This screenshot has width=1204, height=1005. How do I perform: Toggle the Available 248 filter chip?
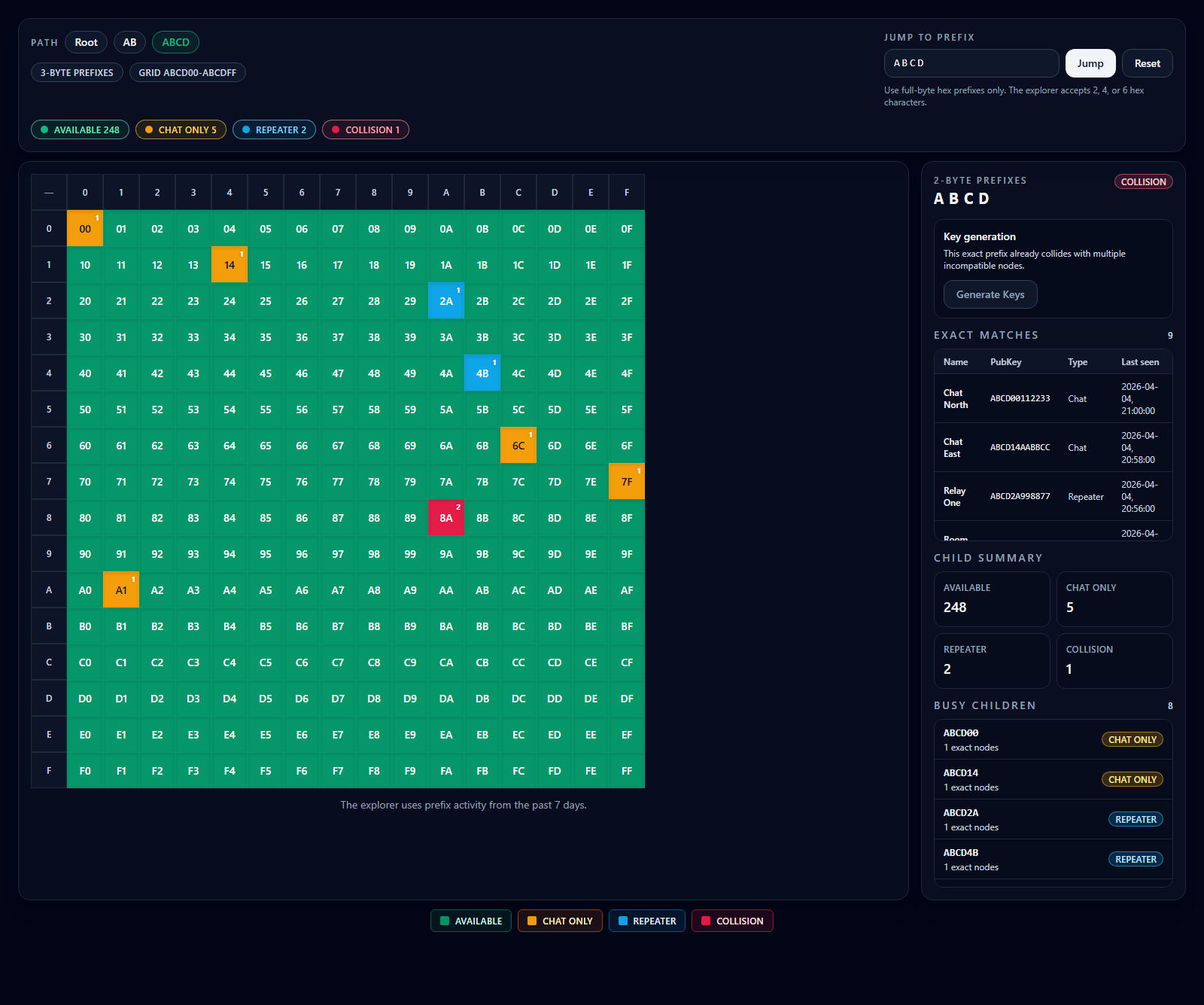pos(80,129)
